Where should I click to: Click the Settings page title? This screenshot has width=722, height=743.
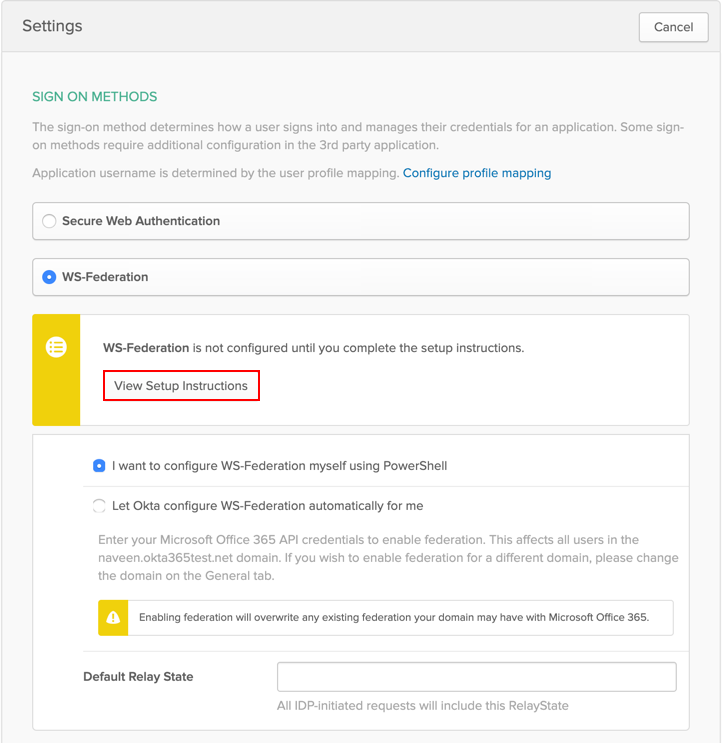pos(52,26)
